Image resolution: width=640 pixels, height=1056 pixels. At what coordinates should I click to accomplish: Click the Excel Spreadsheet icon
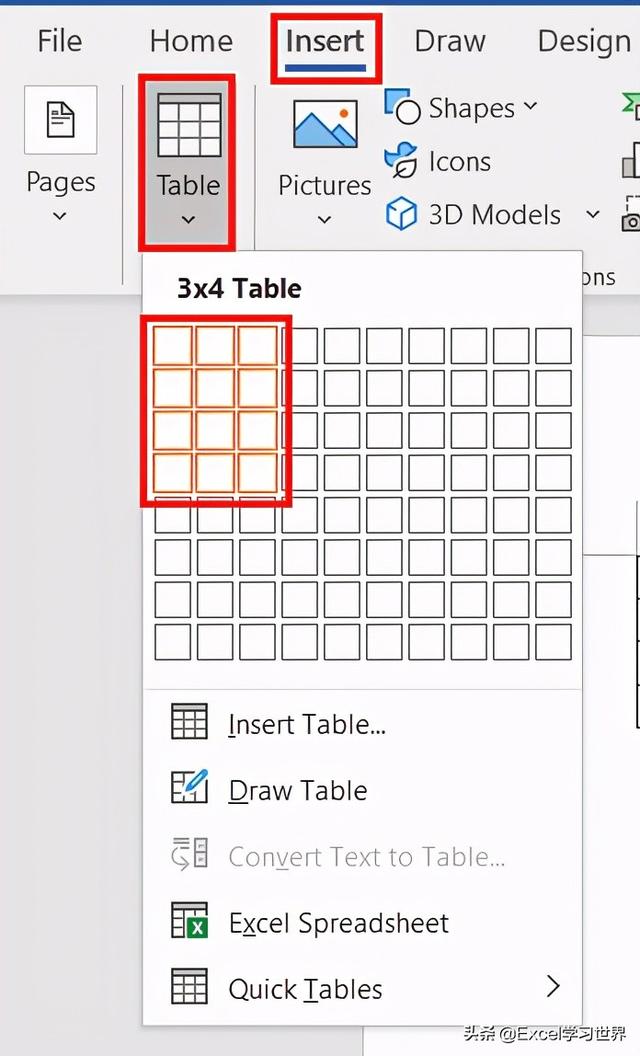point(189,920)
